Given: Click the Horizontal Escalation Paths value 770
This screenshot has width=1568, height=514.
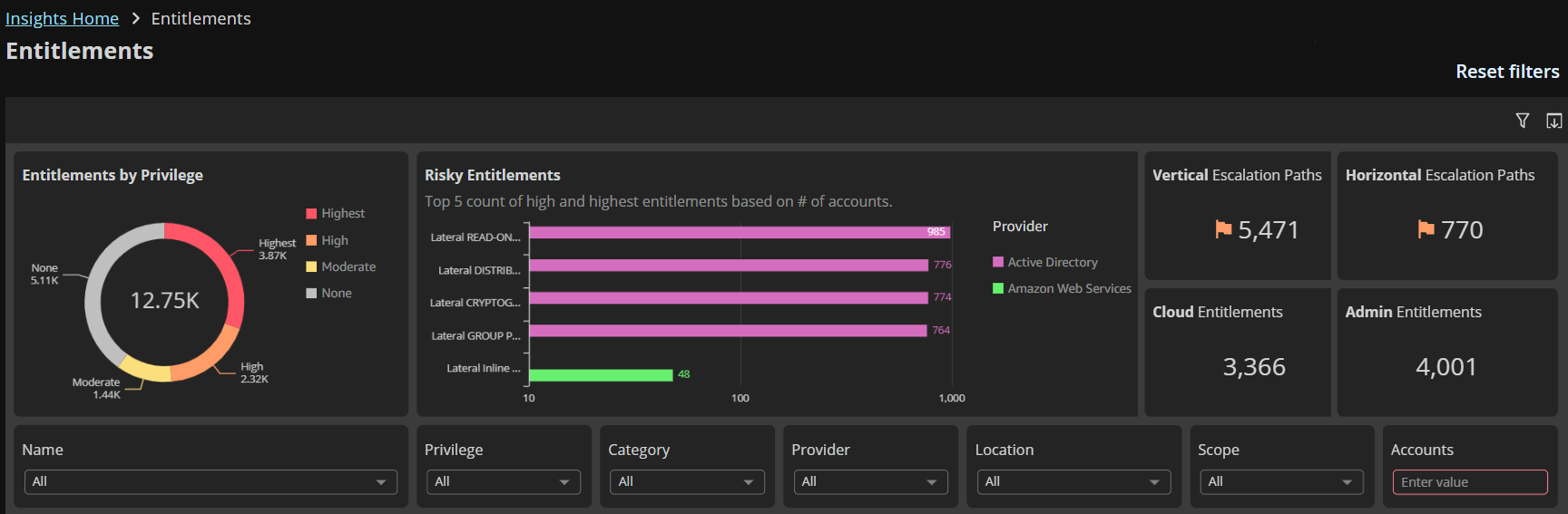Looking at the screenshot, I should click(x=1462, y=230).
